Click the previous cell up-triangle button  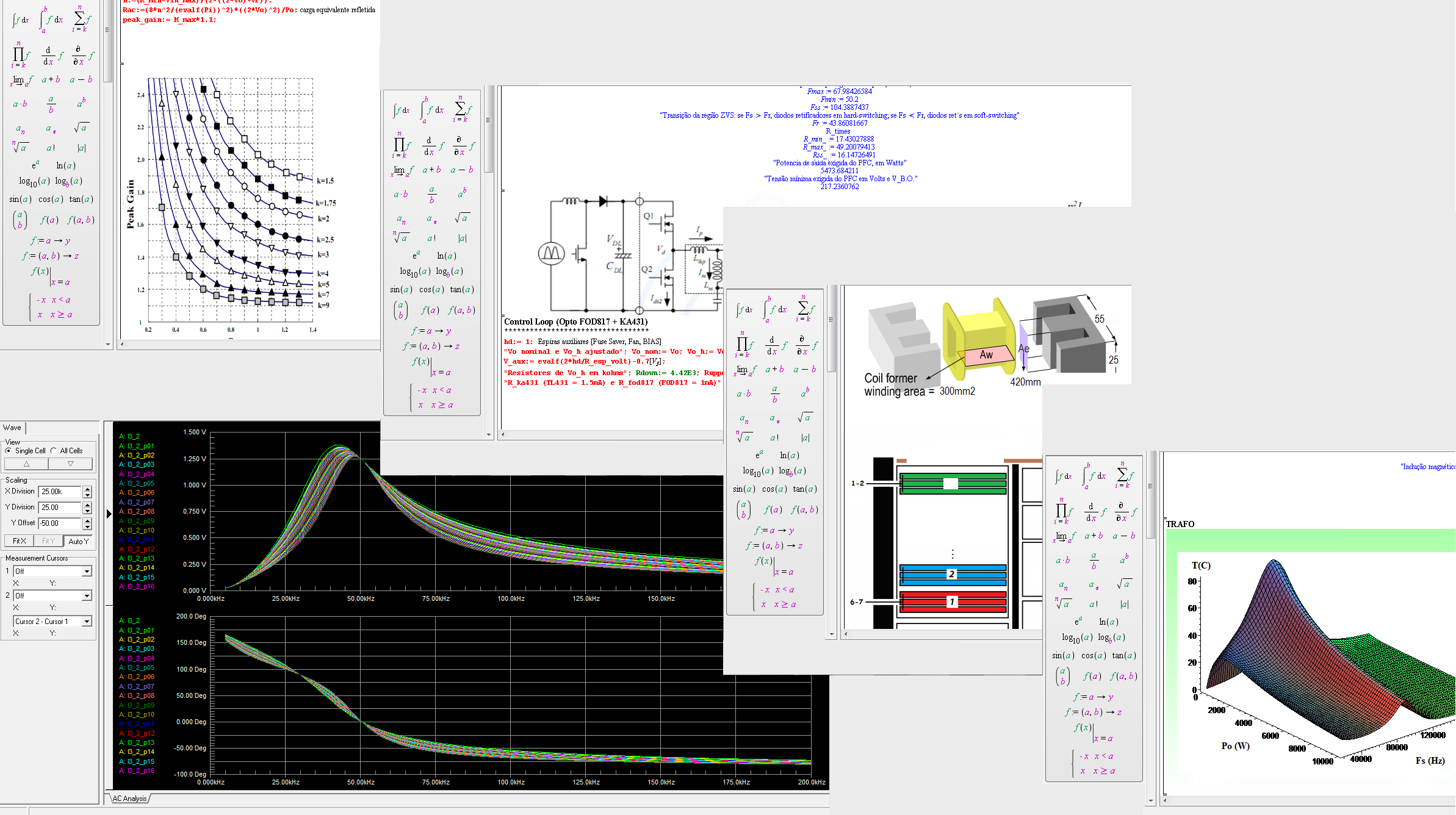point(26,464)
